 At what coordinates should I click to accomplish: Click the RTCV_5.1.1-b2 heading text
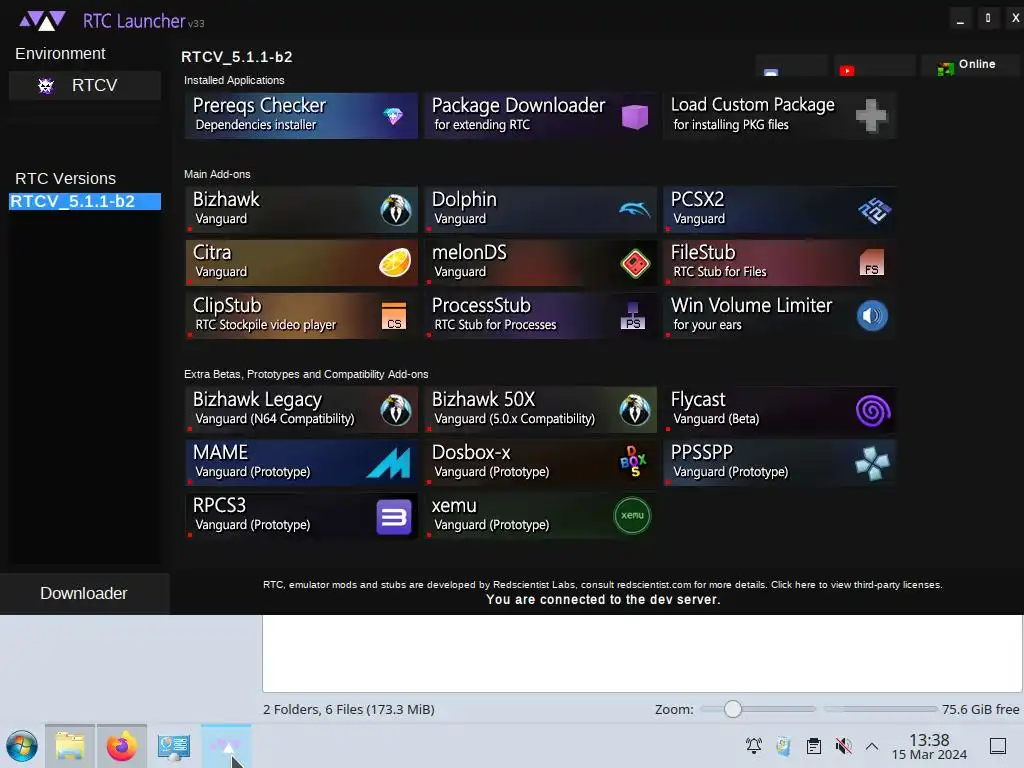(x=236, y=57)
